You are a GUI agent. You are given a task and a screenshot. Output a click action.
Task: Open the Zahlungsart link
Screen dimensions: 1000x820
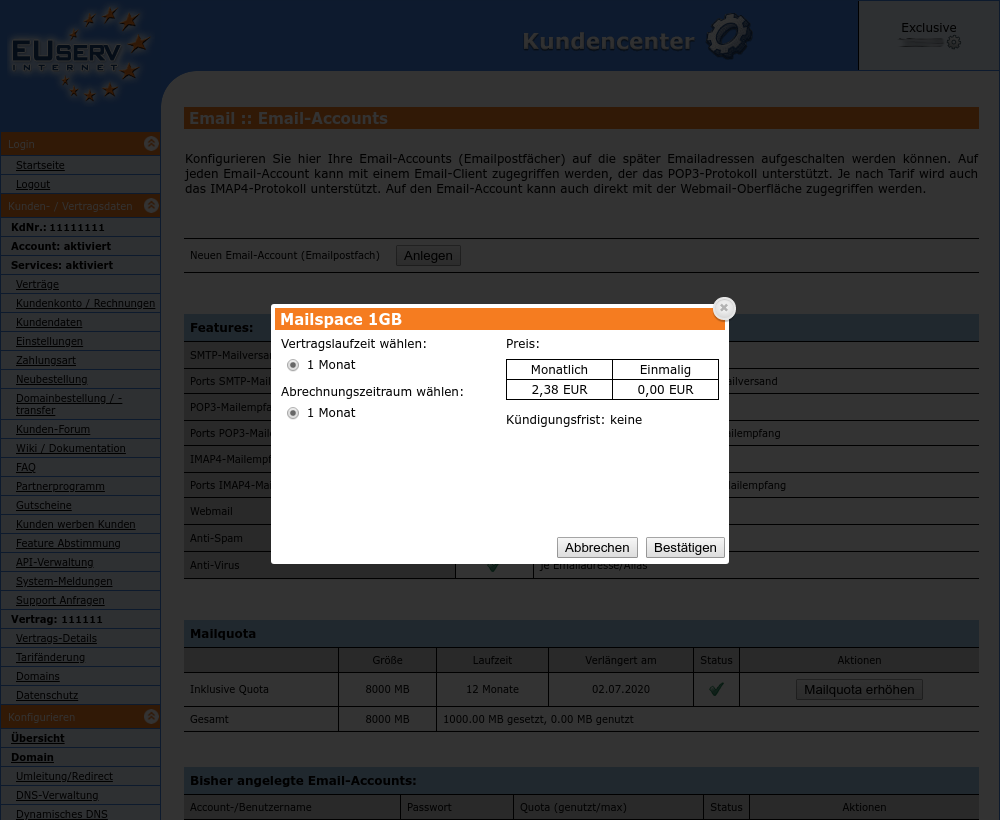point(46,360)
